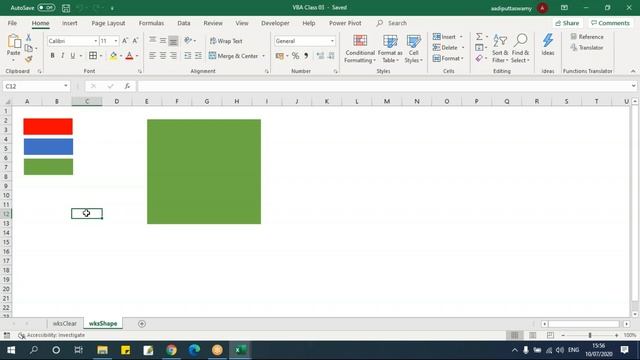The width and height of the screenshot is (640, 360).
Task: Open Cell Styles gallery
Action: tap(413, 49)
